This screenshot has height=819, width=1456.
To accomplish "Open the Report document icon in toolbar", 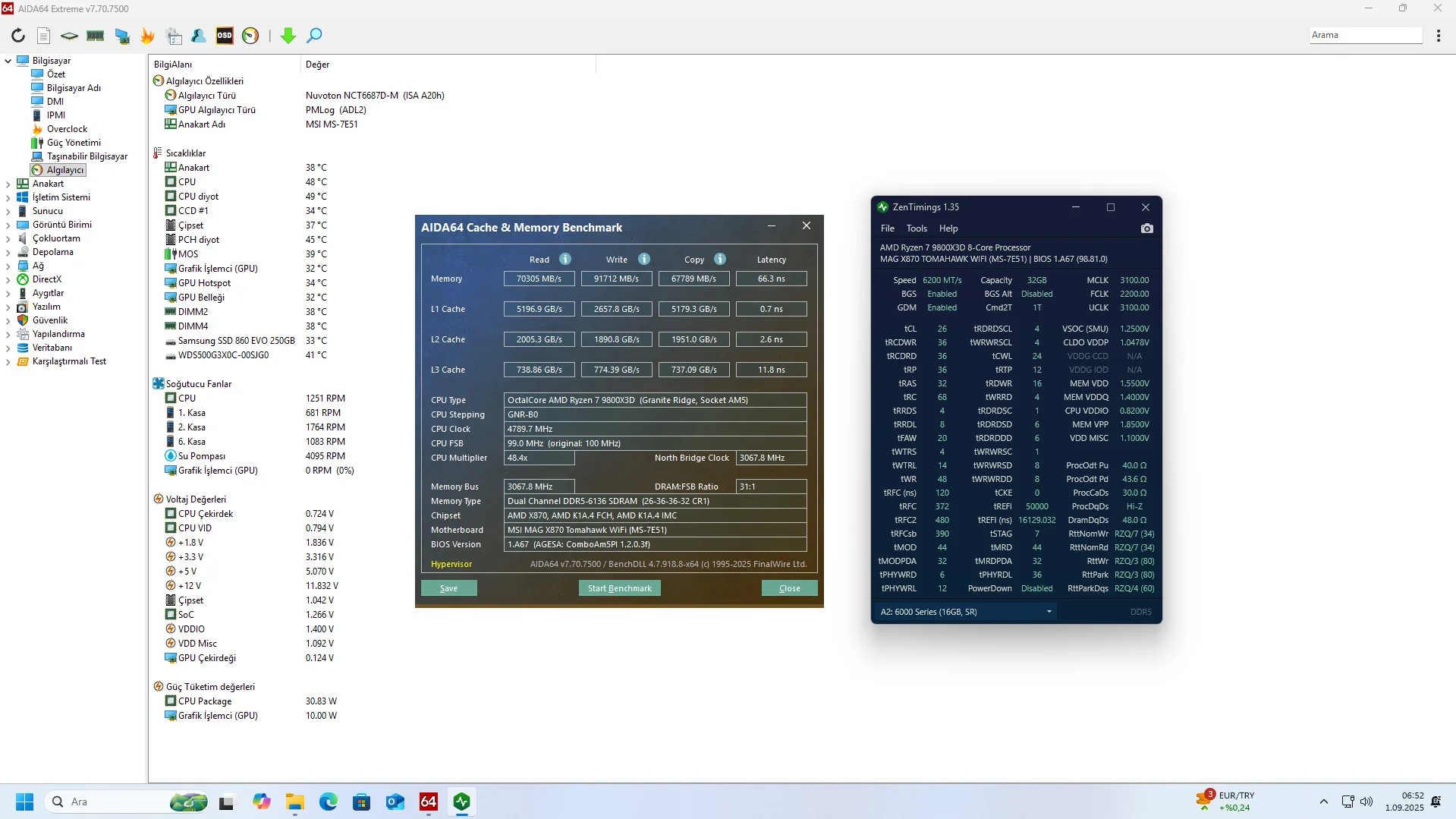I will (44, 36).
